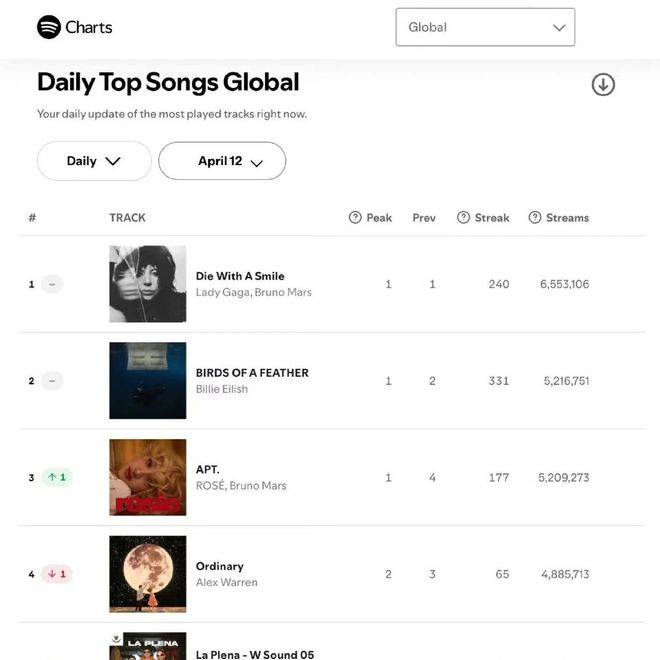Click the Streams help question icon
The height and width of the screenshot is (660, 660).
[535, 217]
